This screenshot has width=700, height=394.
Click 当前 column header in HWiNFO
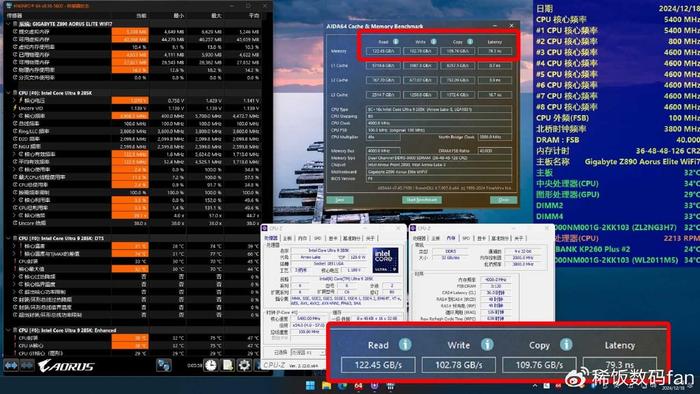point(141,16)
